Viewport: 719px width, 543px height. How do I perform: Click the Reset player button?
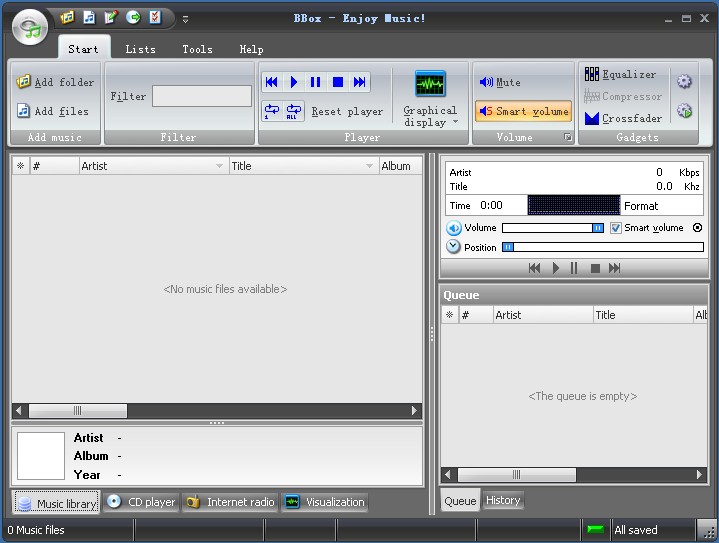pos(347,112)
